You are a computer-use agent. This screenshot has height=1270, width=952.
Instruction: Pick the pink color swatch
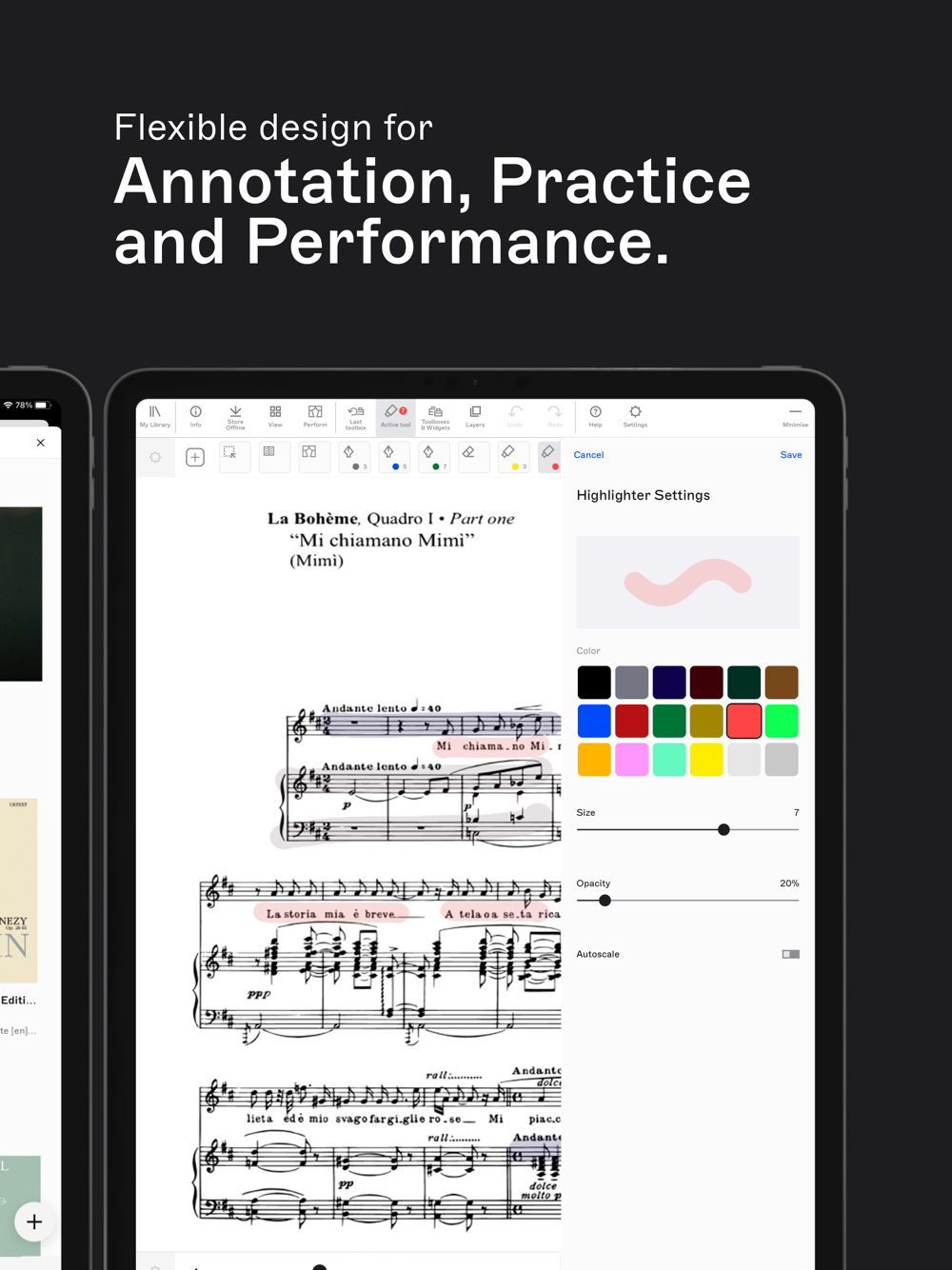click(631, 760)
